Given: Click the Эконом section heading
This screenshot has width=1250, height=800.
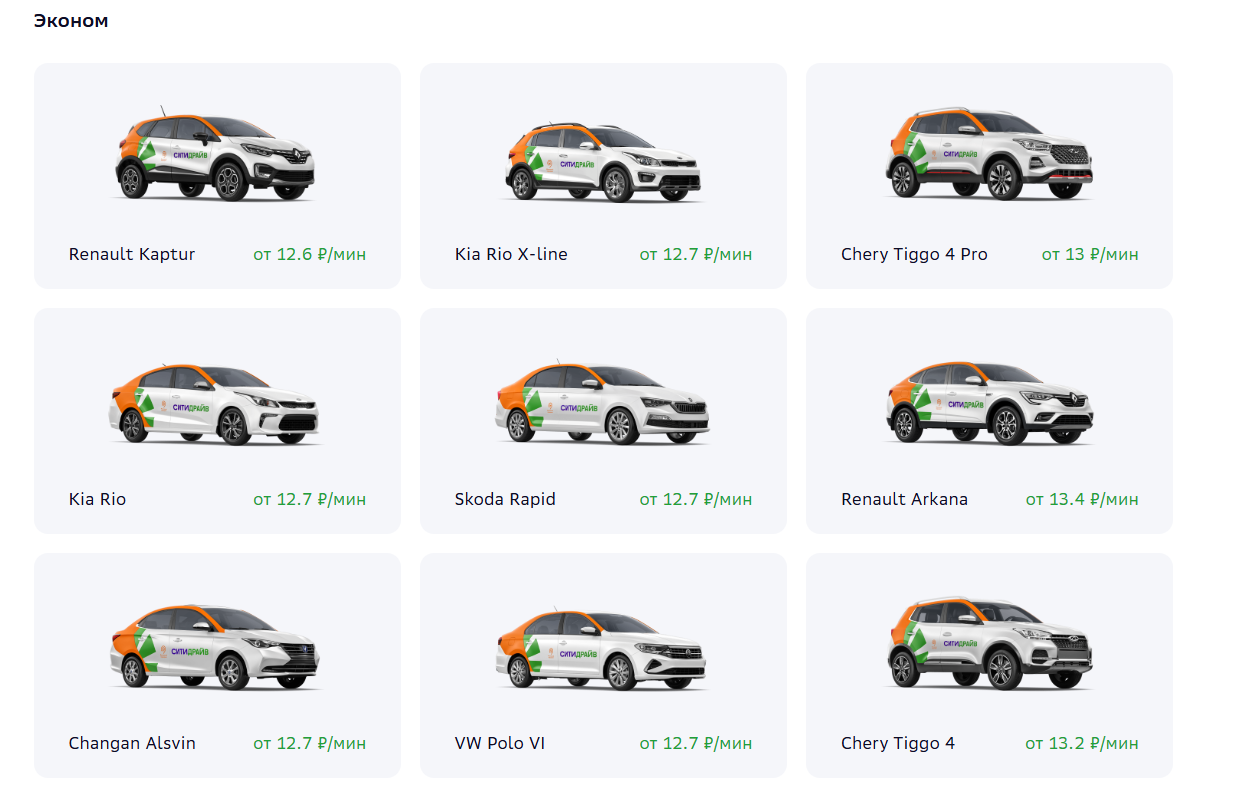Looking at the screenshot, I should (x=71, y=20).
